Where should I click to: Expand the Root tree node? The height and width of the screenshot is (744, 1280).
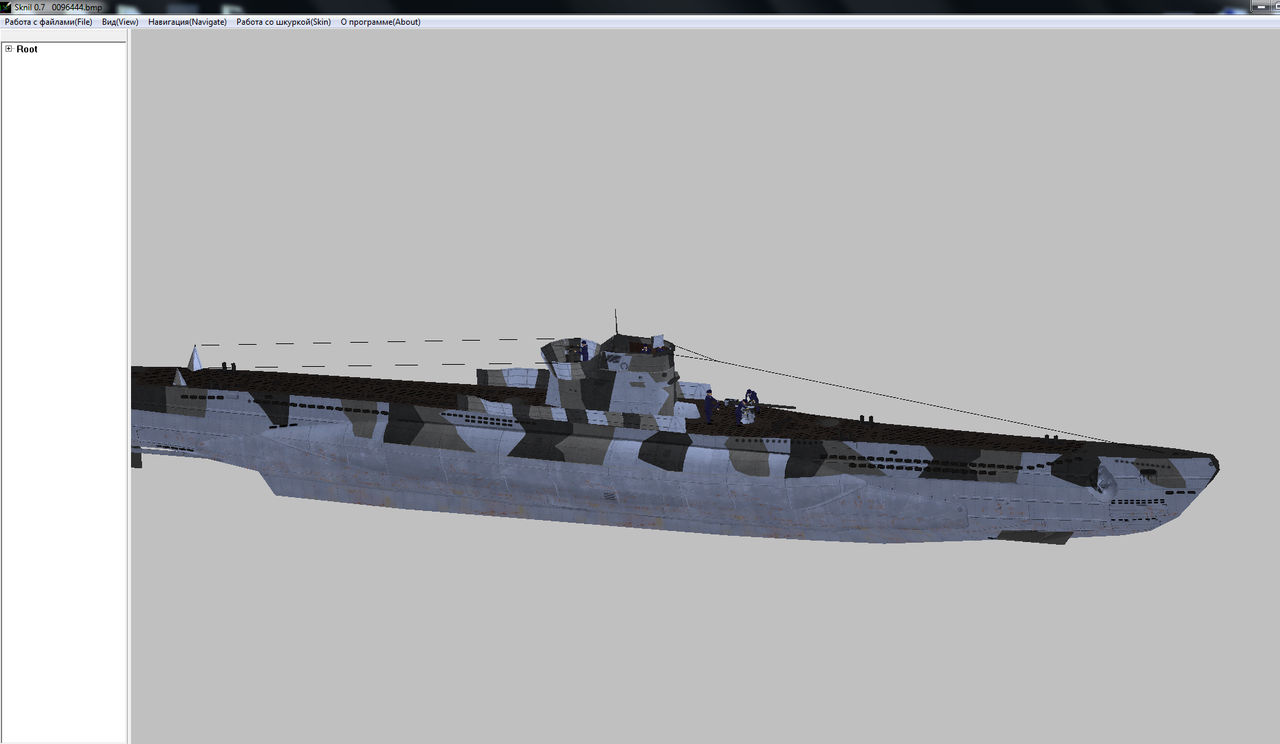pos(8,49)
